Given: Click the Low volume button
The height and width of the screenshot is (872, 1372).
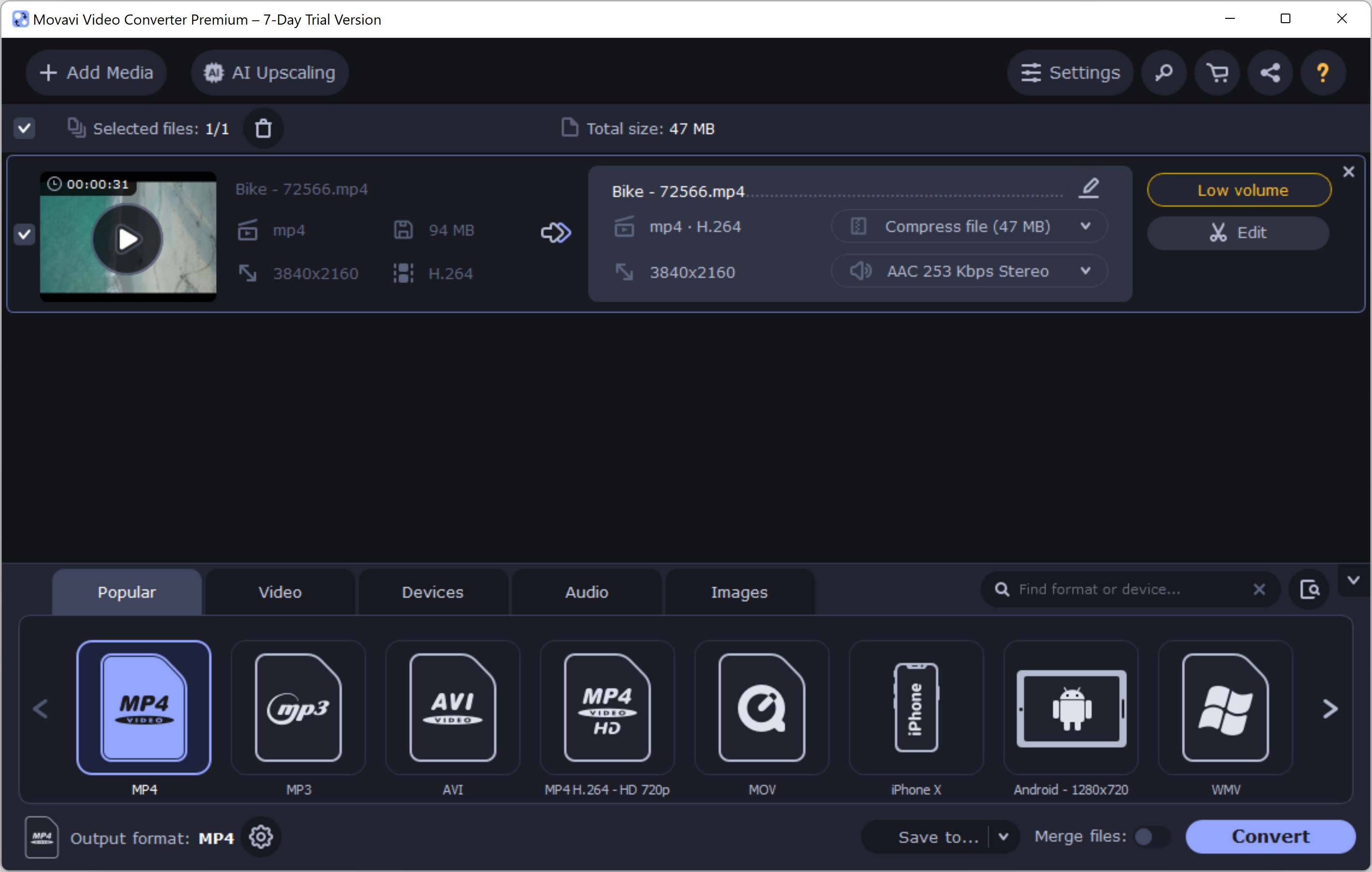Looking at the screenshot, I should tap(1241, 190).
